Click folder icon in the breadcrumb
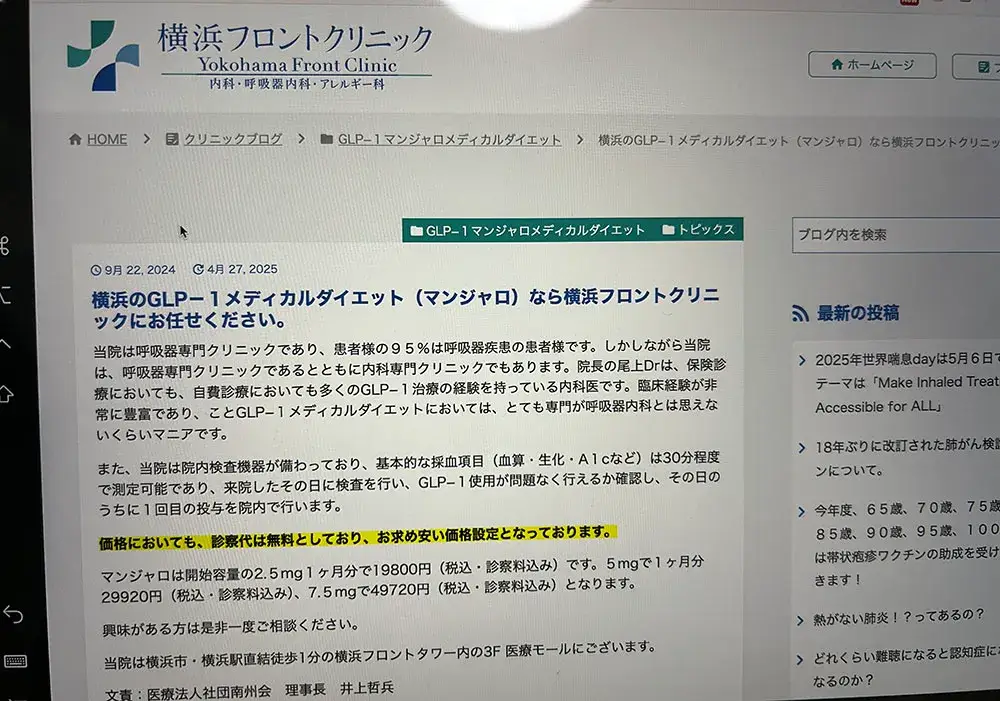 click(x=327, y=139)
